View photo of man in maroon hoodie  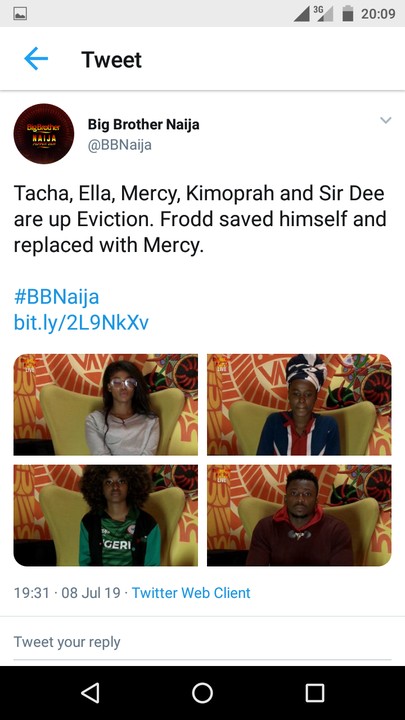pos(299,515)
